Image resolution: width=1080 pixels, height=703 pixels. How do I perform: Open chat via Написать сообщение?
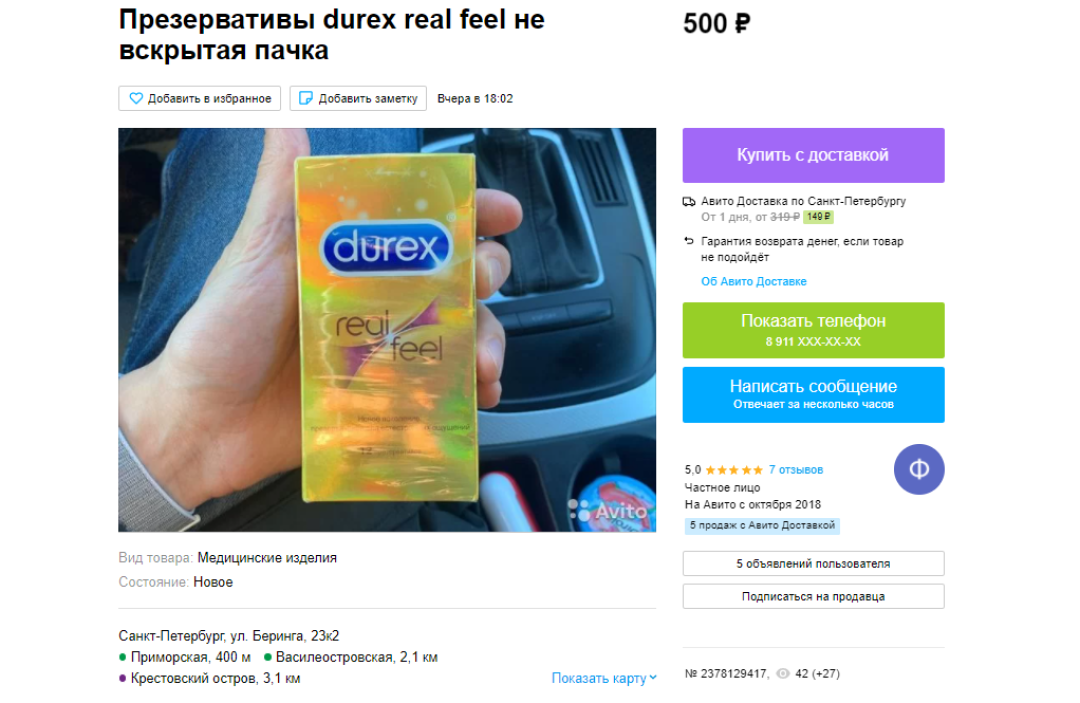813,395
